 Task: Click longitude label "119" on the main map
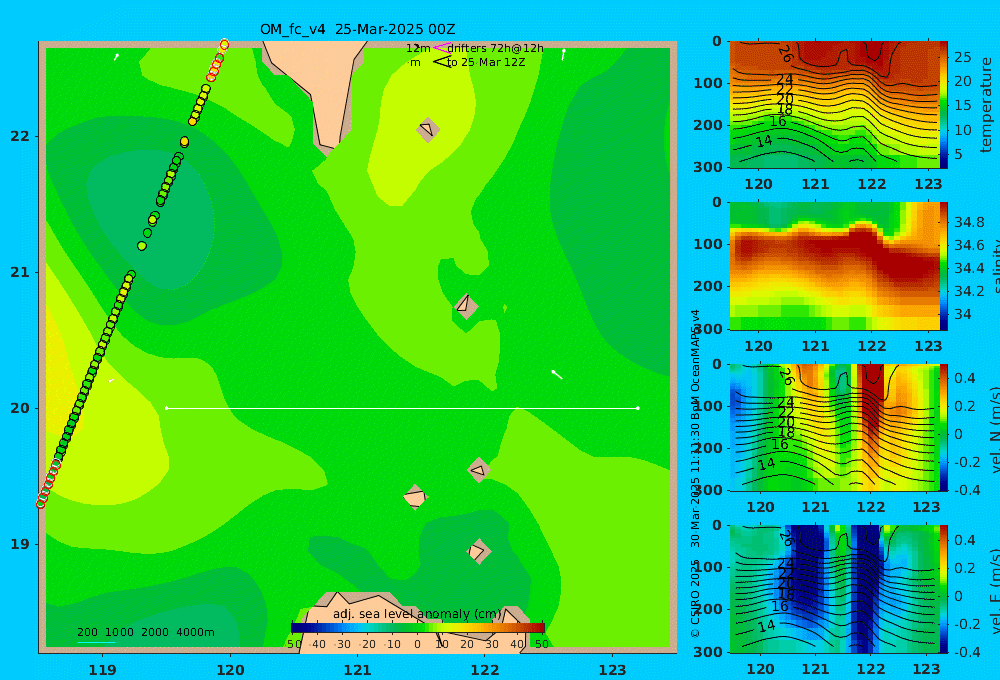[103, 670]
